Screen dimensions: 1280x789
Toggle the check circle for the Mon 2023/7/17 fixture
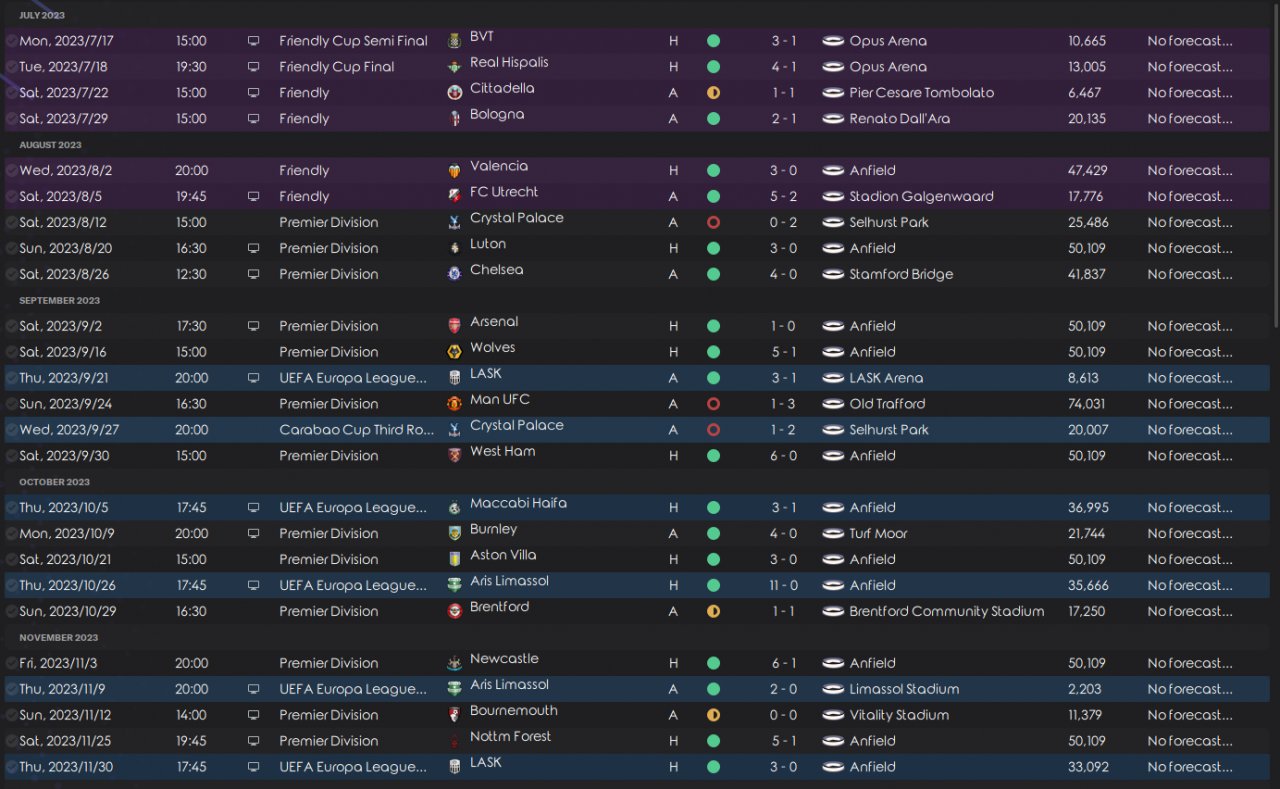11,41
